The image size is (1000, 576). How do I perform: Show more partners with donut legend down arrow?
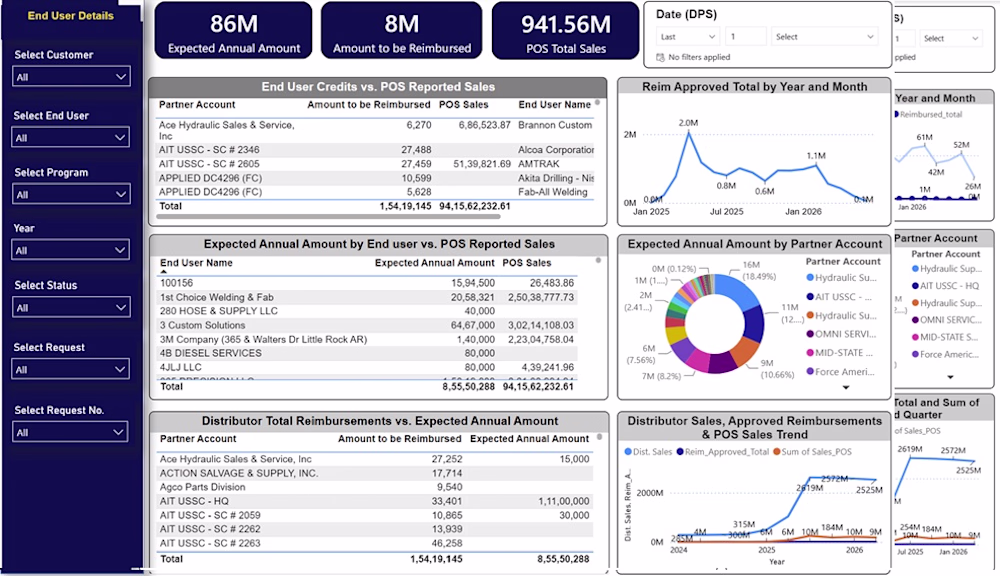(x=846, y=388)
